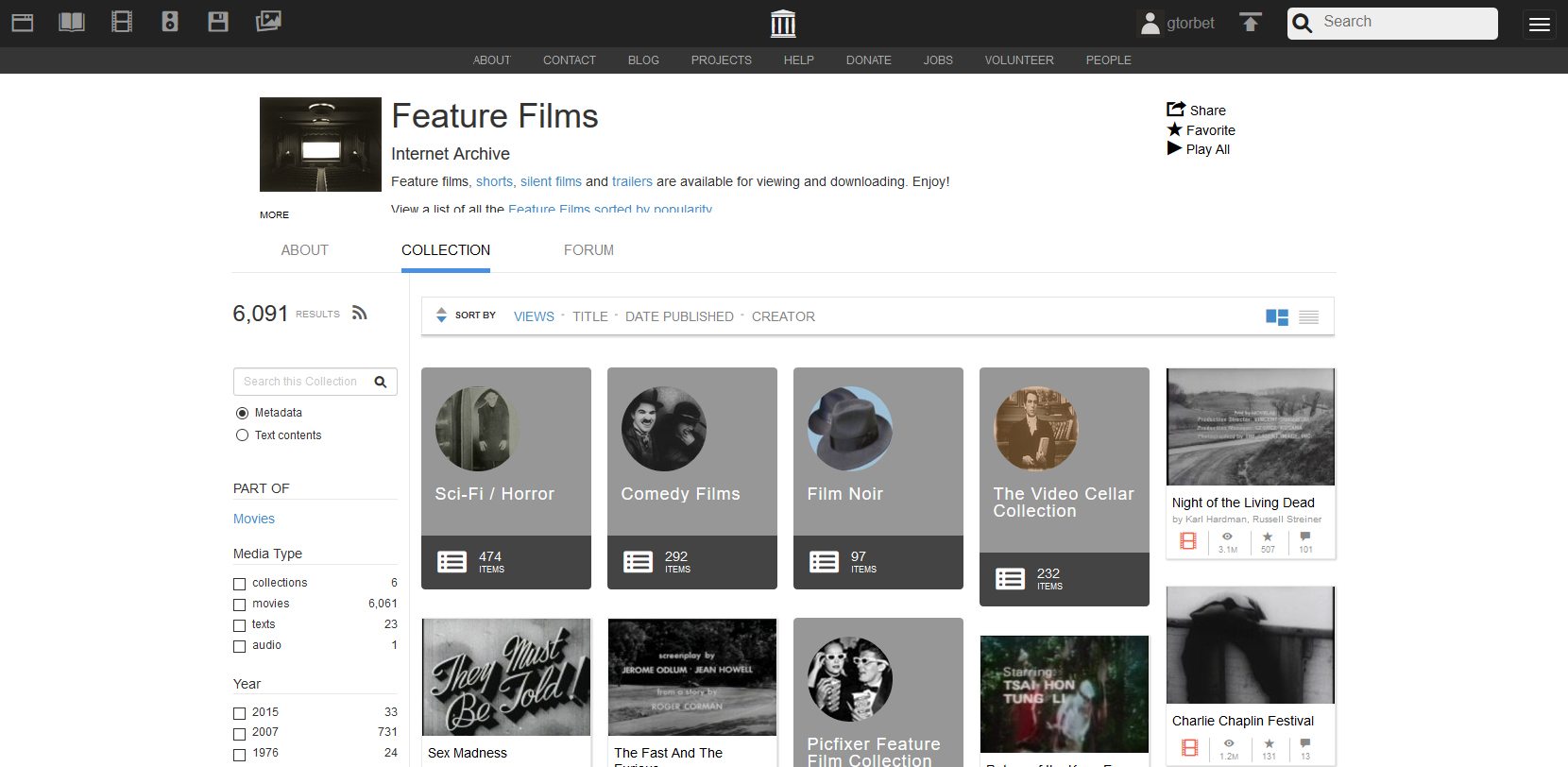
Task: Check the audio media type
Action: (239, 646)
